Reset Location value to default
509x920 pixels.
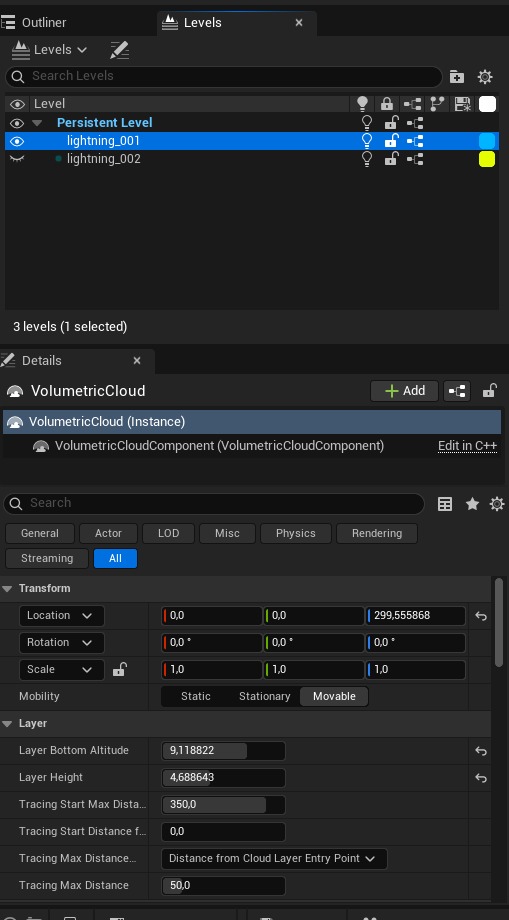[481, 616]
